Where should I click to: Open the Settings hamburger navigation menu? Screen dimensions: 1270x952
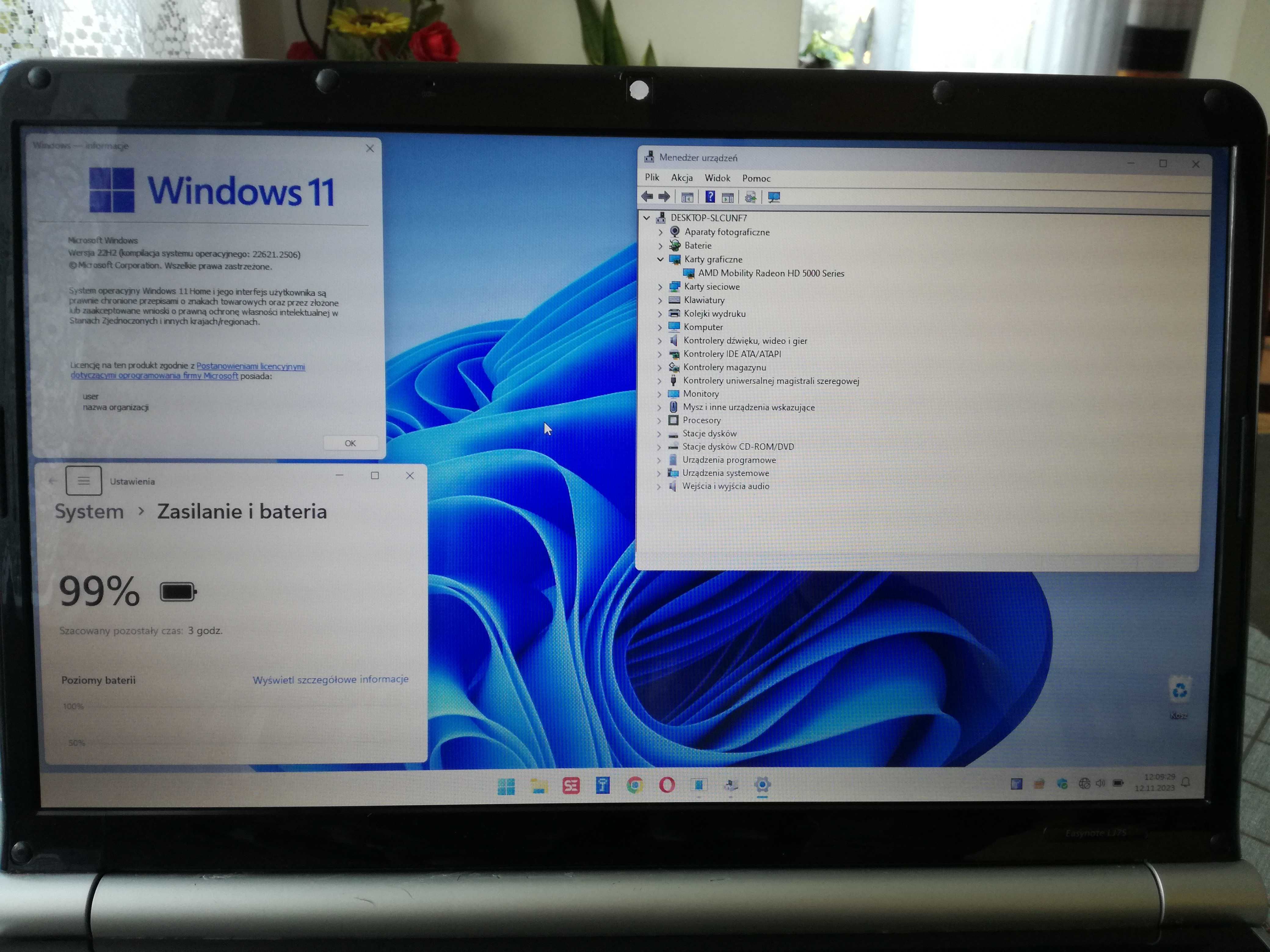[x=84, y=480]
